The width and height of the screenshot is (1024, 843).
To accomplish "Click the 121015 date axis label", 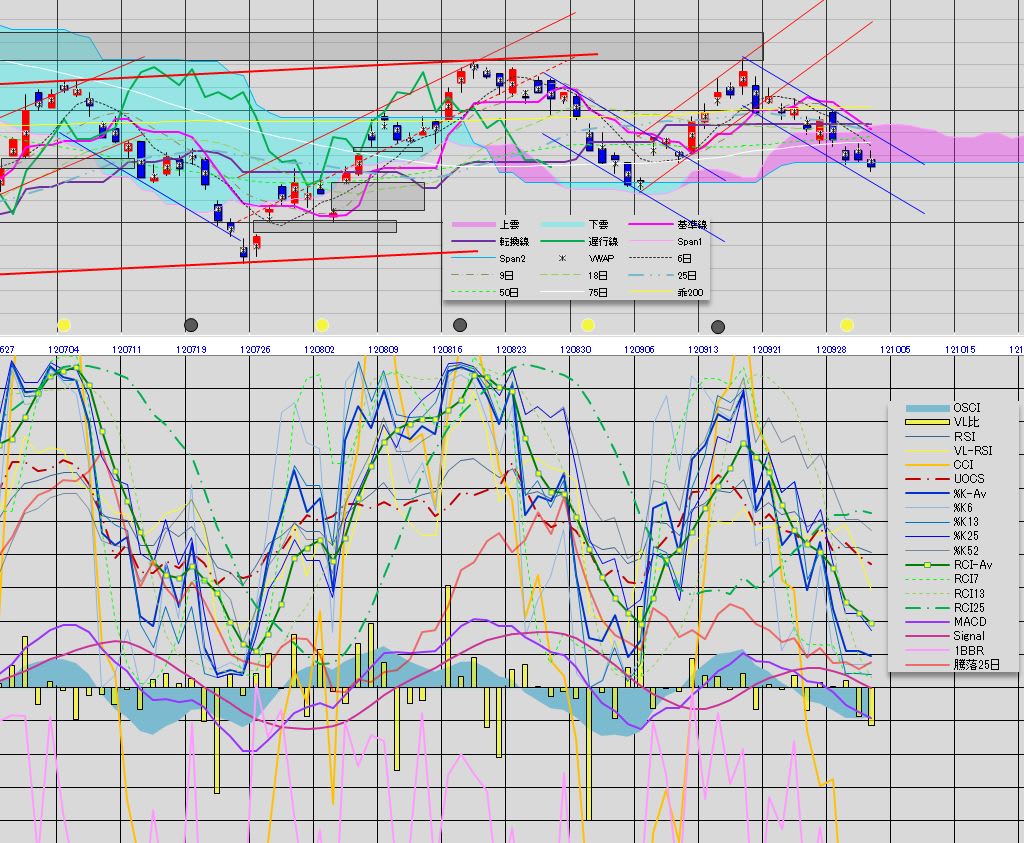I will [960, 349].
